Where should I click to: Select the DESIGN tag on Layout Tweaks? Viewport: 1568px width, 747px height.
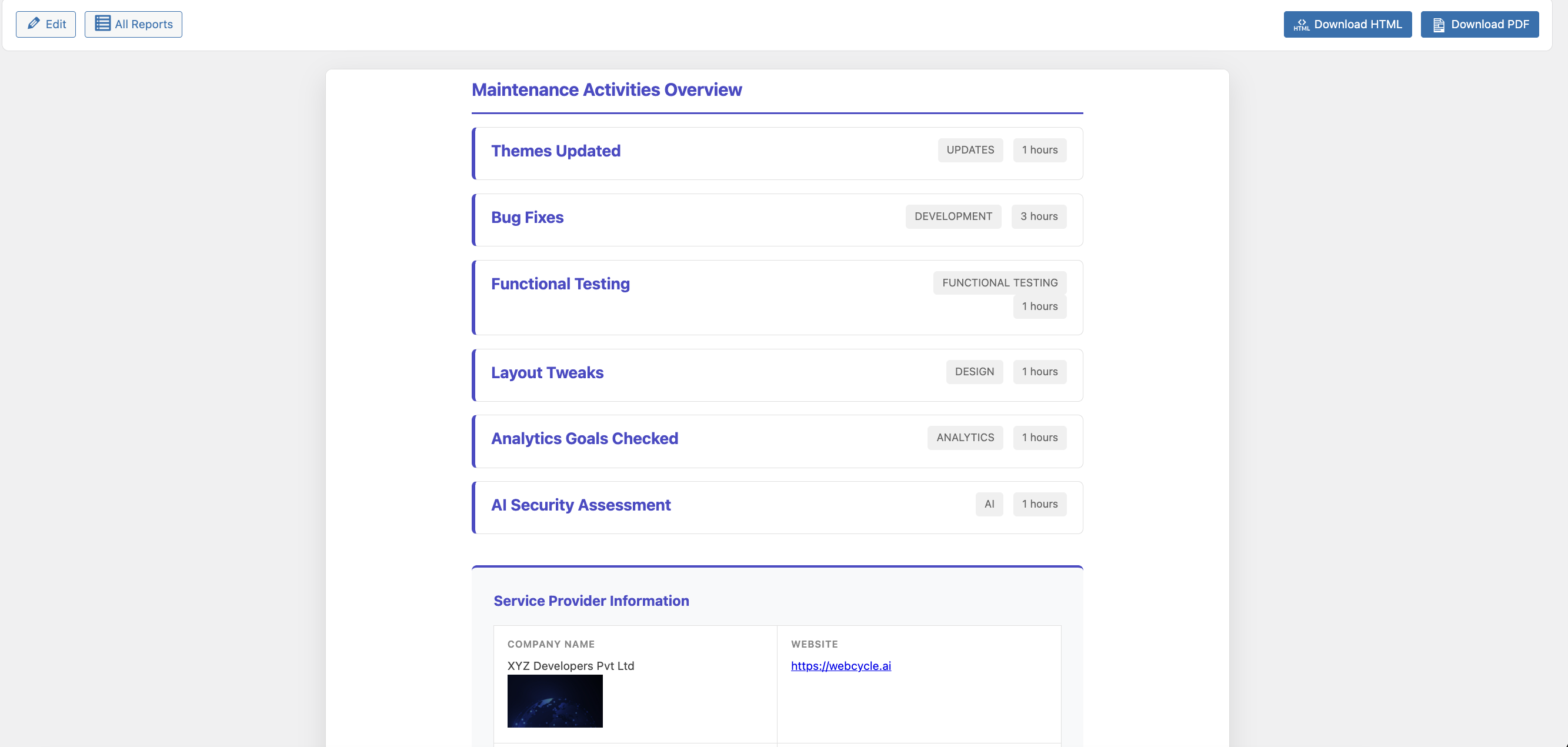click(975, 371)
